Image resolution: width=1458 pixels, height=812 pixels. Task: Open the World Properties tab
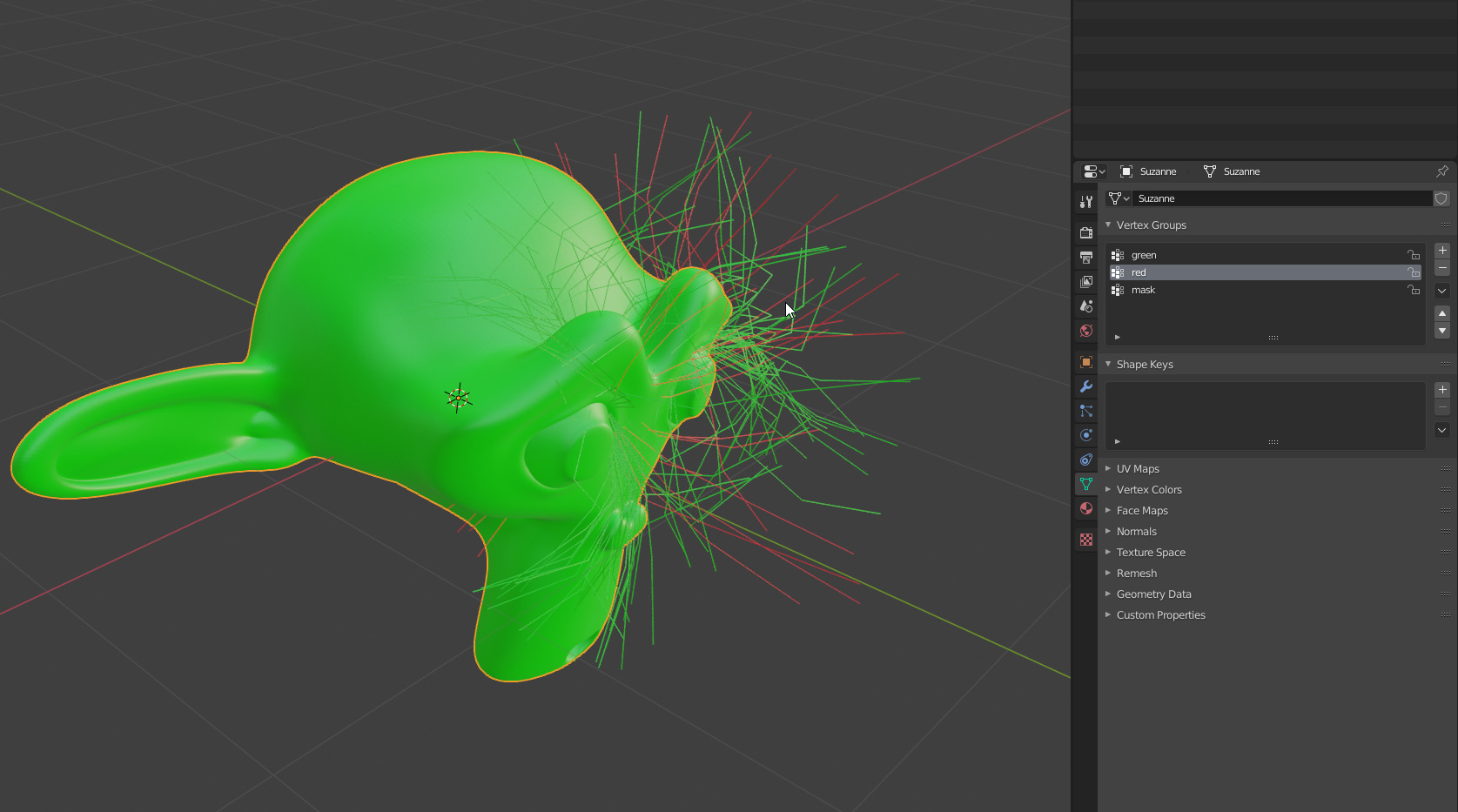[x=1085, y=331]
